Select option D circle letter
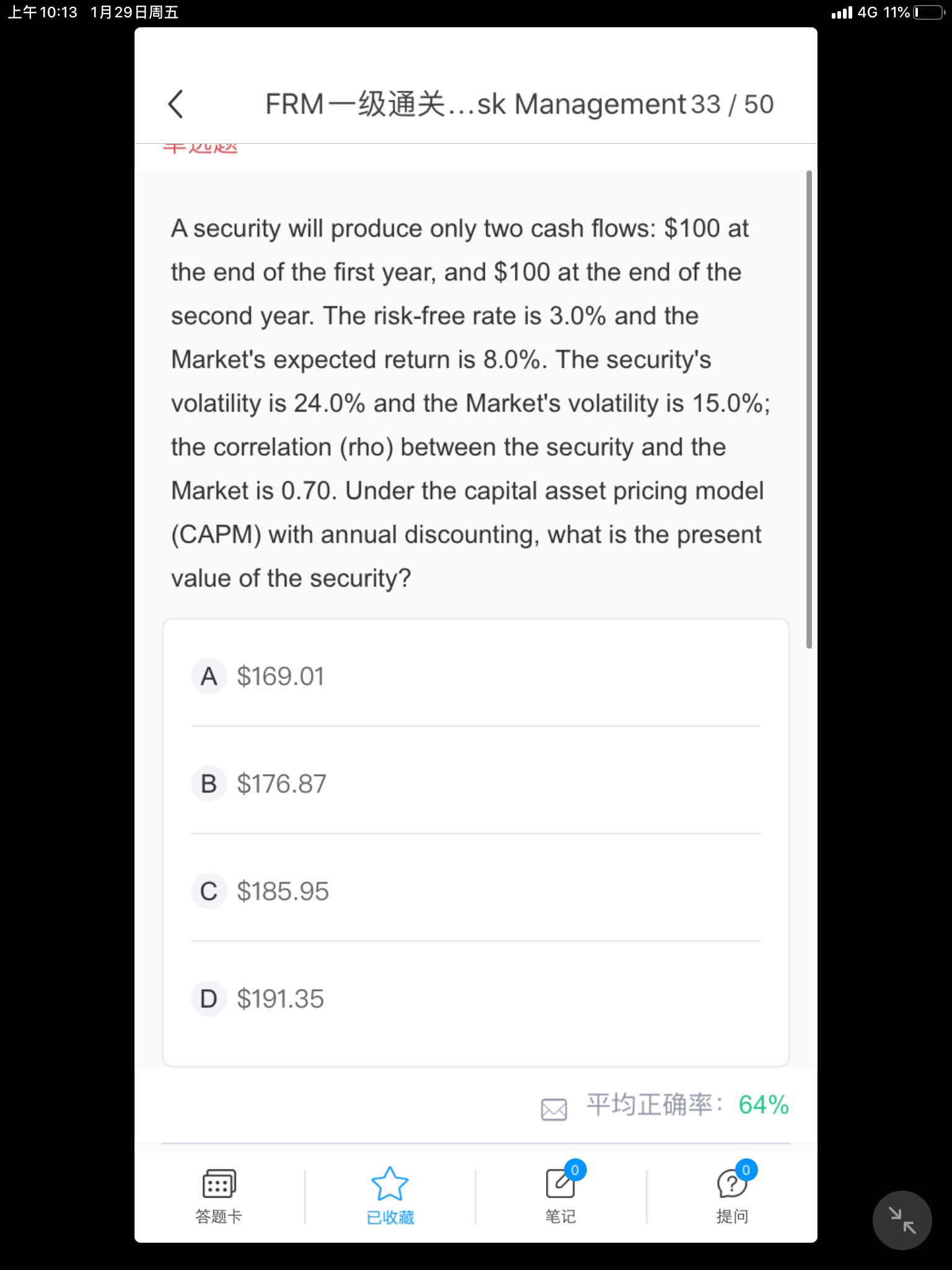Screen dimensions: 952x1270 coord(209,998)
